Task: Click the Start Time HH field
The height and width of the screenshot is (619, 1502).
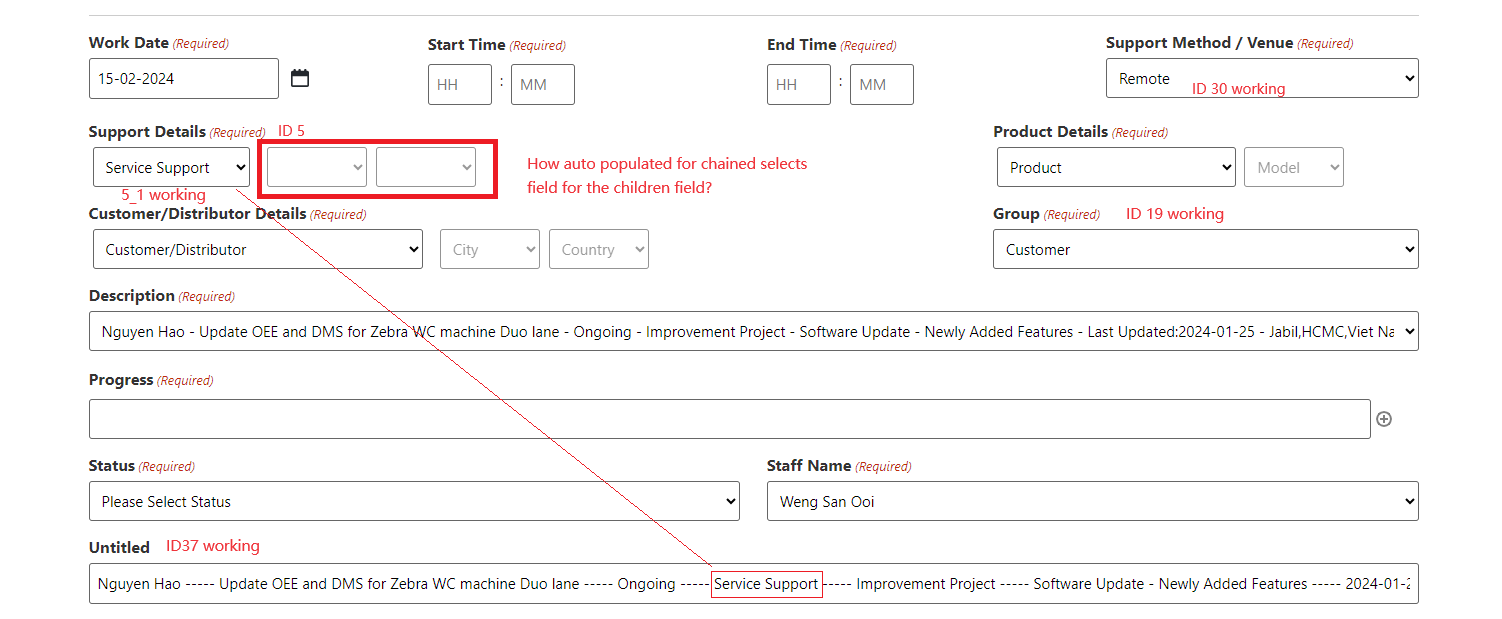Action: click(x=460, y=85)
